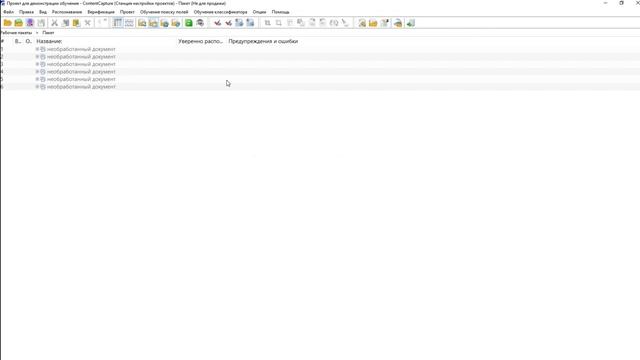Image resolution: width=640 pixels, height=360 pixels.
Task: Expand the document in row 4
Action: 38,71
